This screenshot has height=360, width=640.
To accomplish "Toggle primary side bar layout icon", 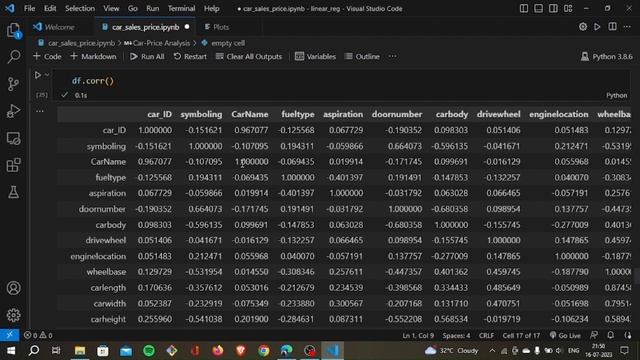I will coord(524,8).
